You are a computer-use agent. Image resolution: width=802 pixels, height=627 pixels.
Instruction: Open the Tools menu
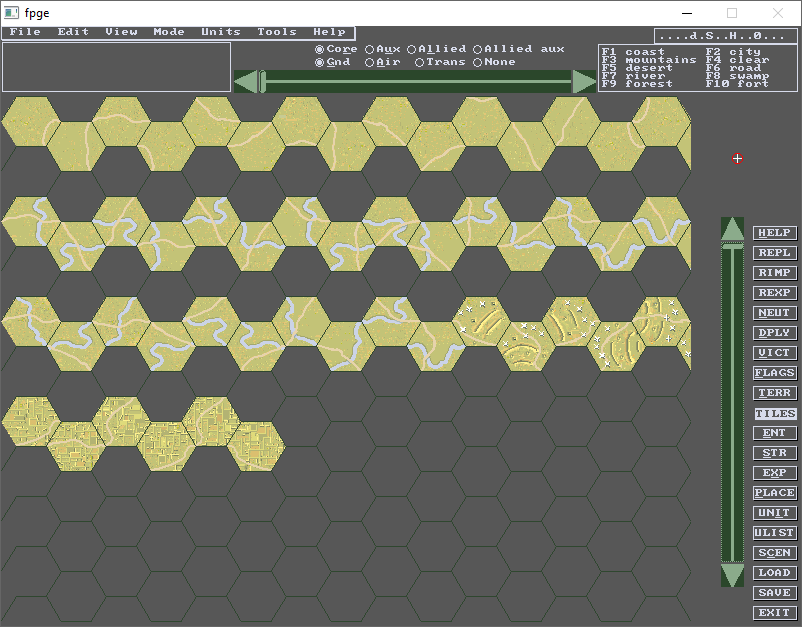(x=277, y=32)
